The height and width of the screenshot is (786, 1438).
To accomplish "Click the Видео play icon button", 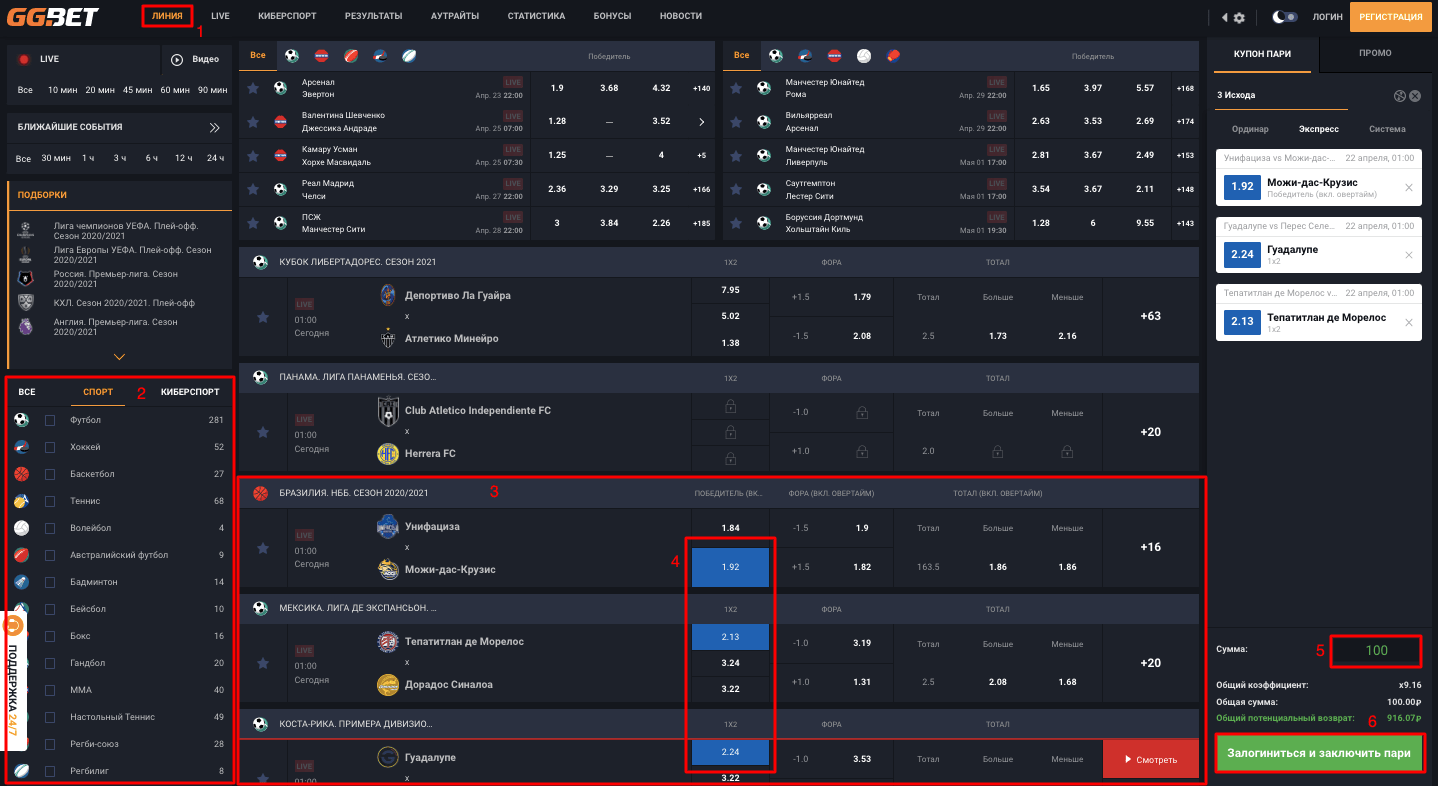I will click(x=177, y=60).
